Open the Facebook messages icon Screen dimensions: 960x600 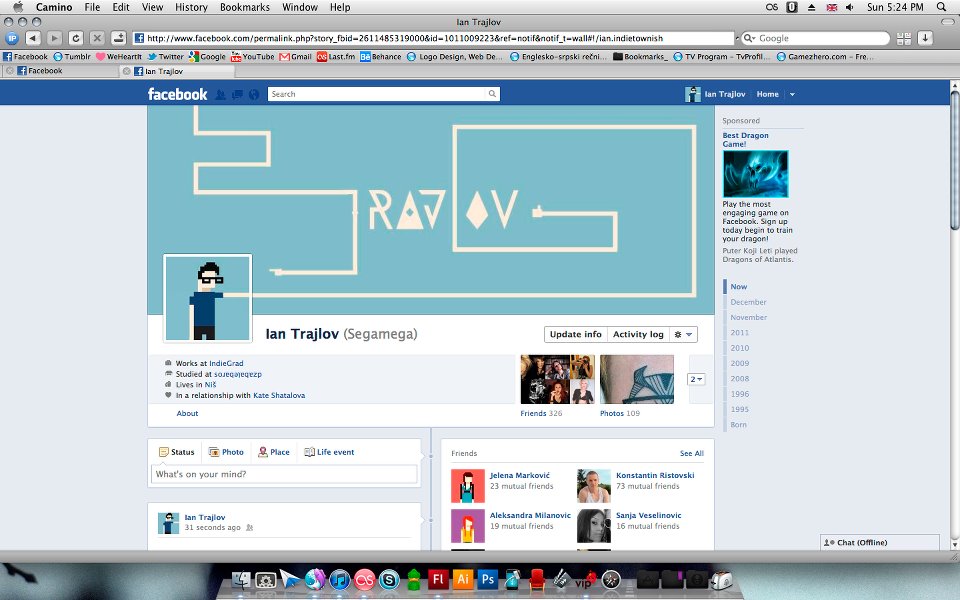pos(237,94)
